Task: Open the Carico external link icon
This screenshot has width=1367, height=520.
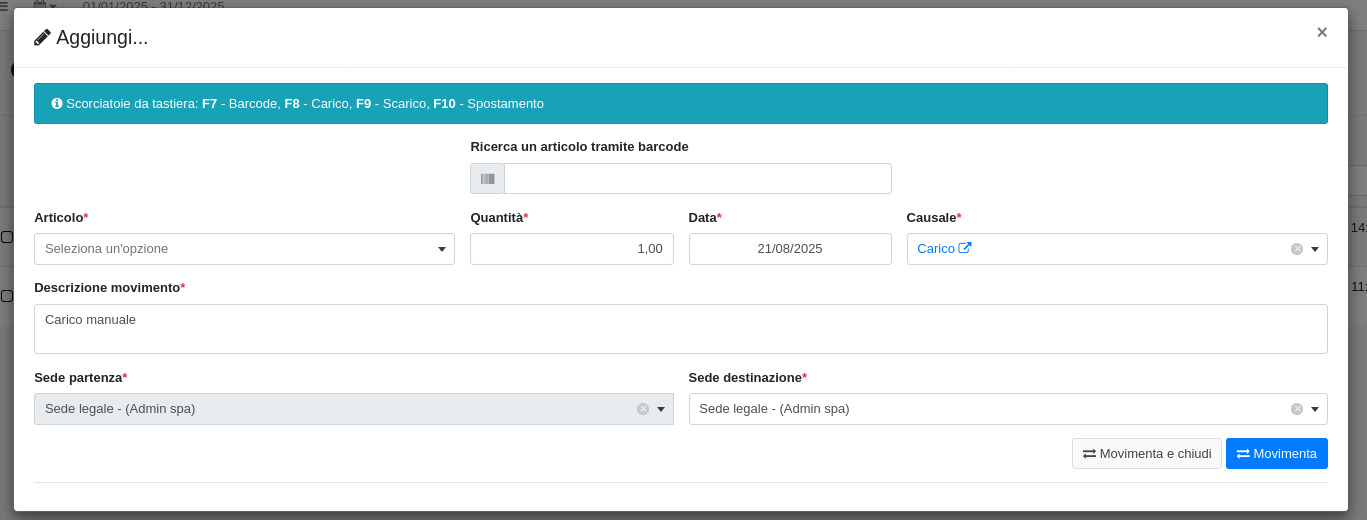Action: (965, 248)
